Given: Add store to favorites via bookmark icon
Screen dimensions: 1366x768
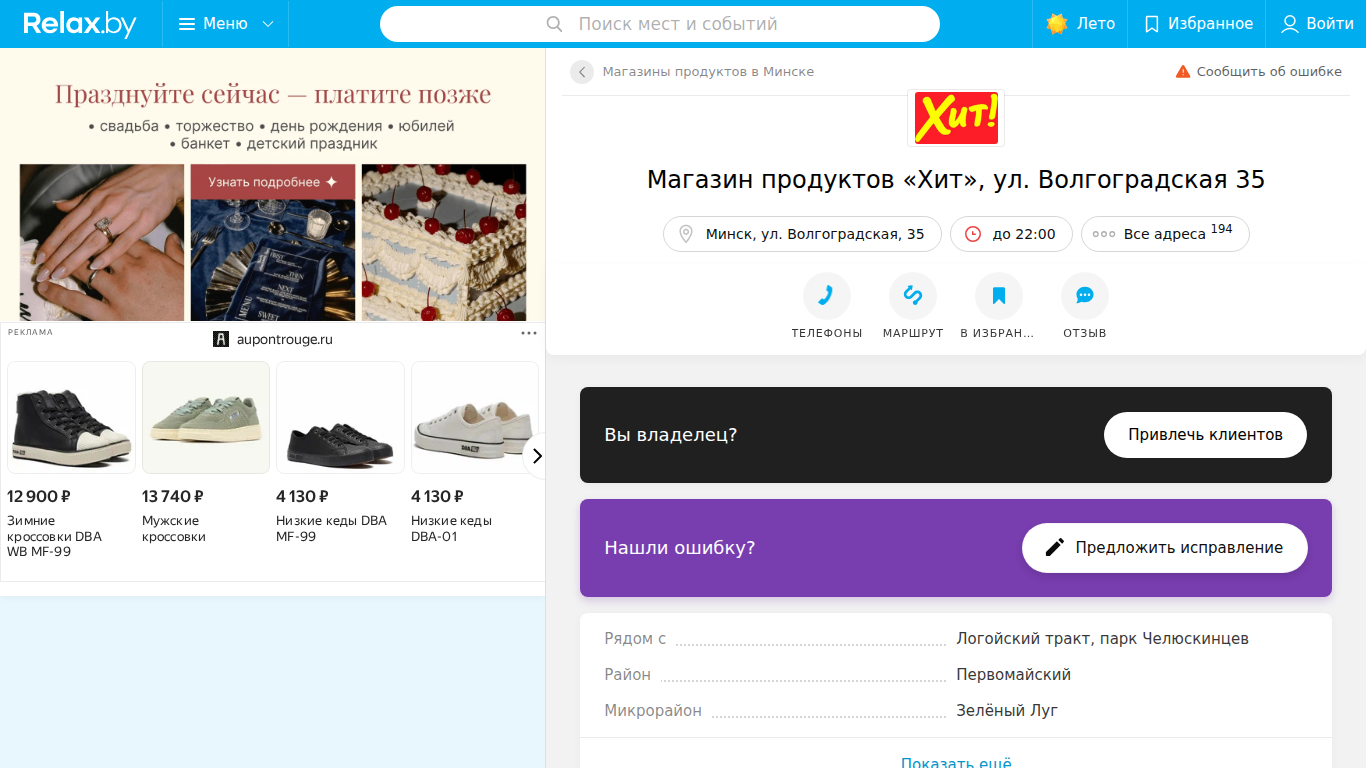Looking at the screenshot, I should coord(999,296).
